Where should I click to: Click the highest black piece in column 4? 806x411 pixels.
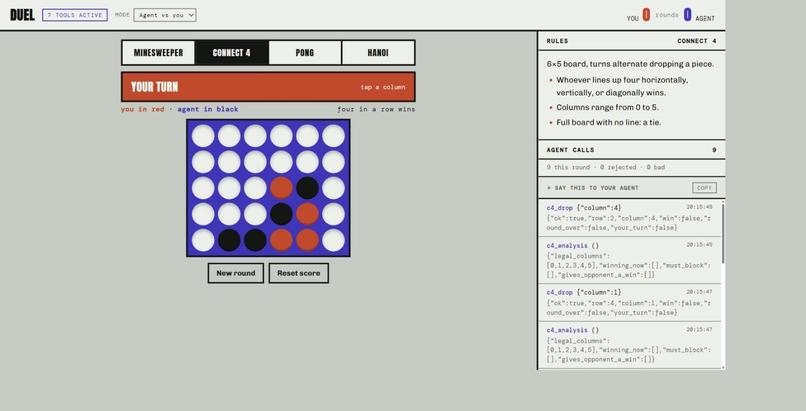(307, 188)
